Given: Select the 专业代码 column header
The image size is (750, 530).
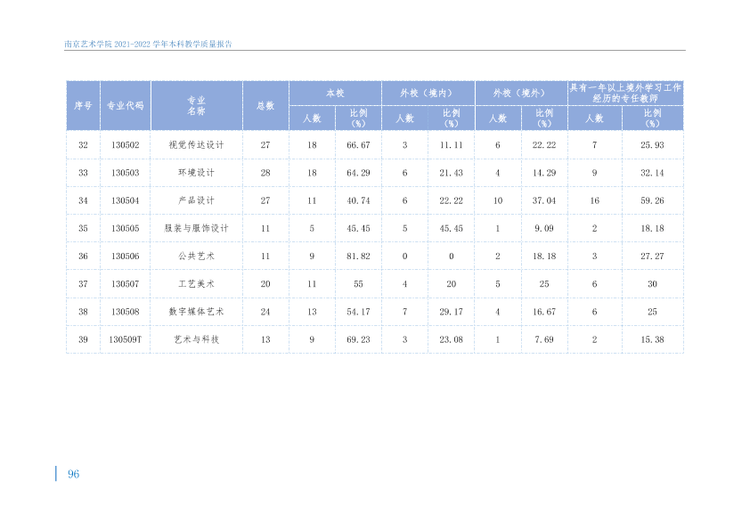Looking at the screenshot, I should (x=125, y=106).
